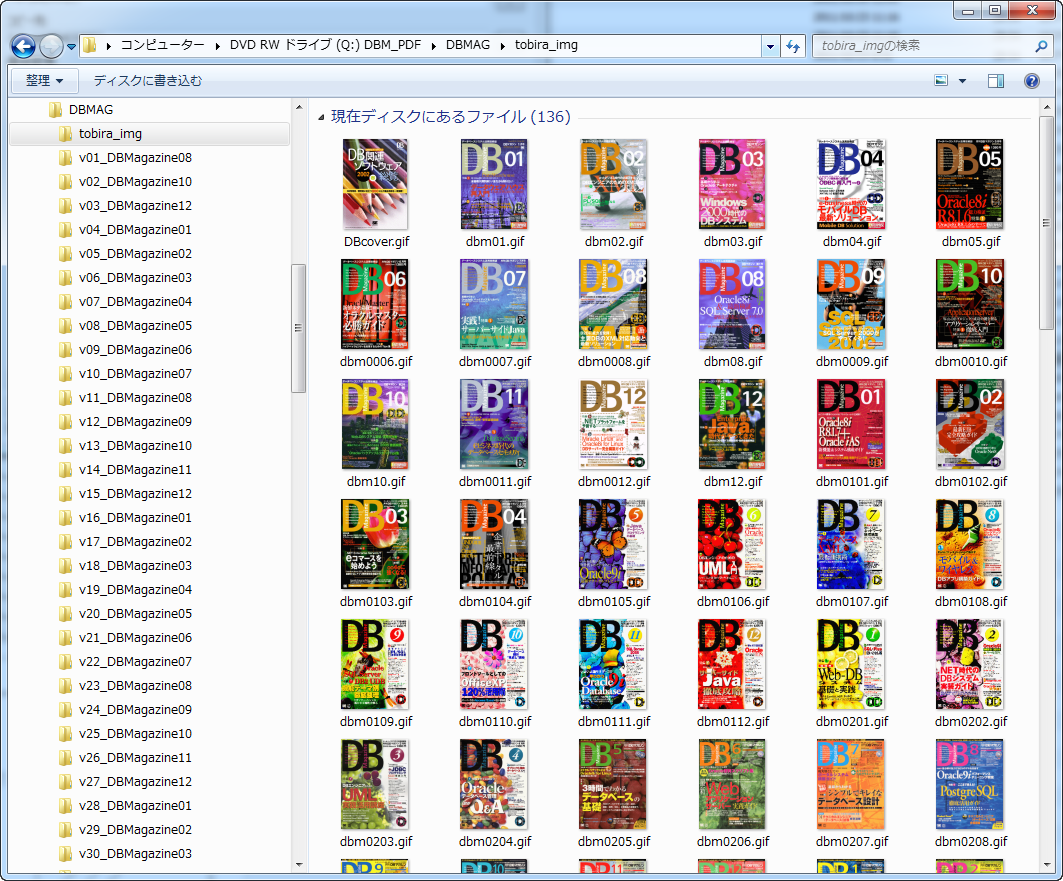The width and height of the screenshot is (1063, 881).
Task: Click DBMAG in the address breadcrumb
Action: 467,45
